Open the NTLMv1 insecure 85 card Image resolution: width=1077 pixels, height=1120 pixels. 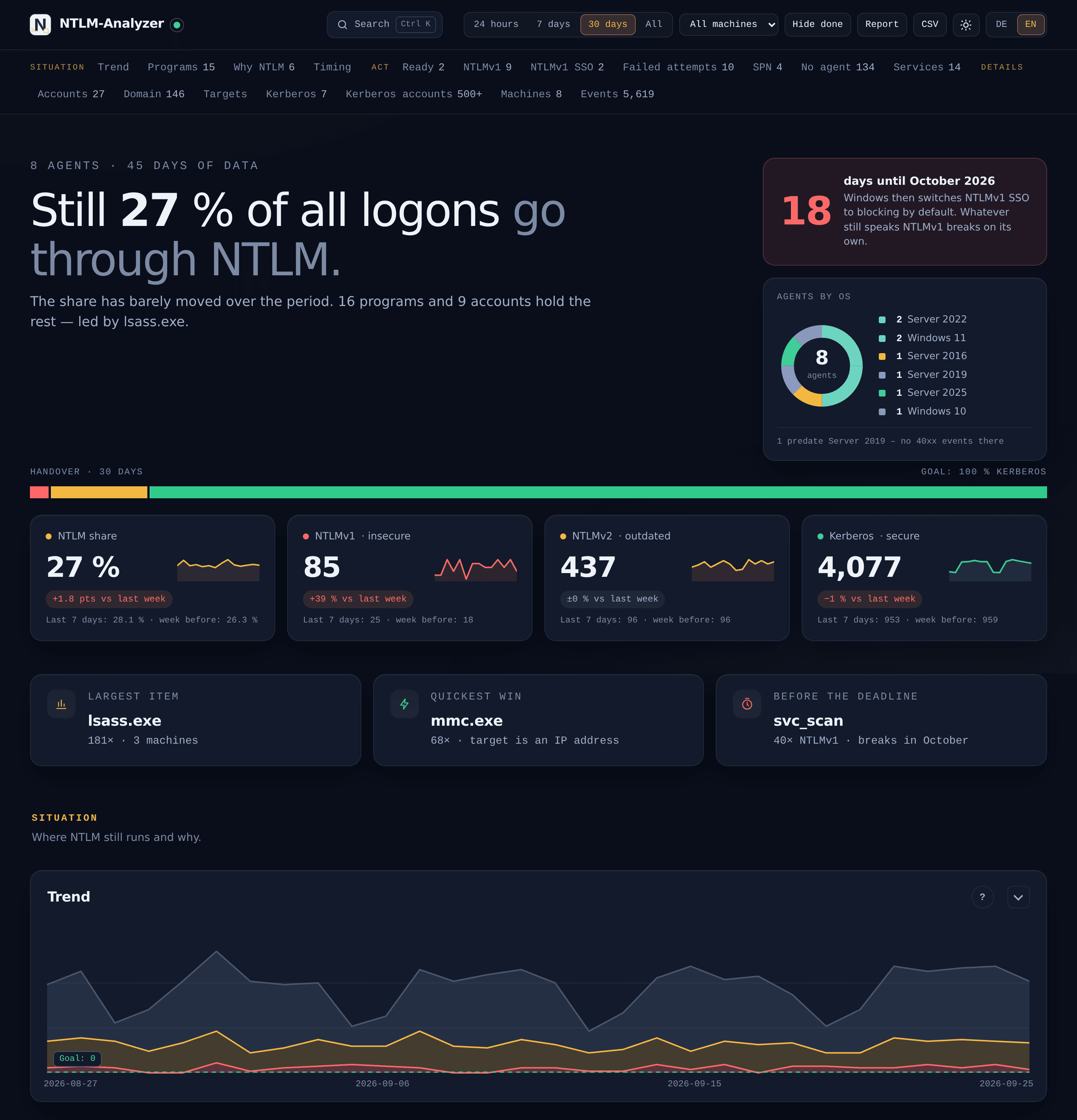(x=409, y=578)
